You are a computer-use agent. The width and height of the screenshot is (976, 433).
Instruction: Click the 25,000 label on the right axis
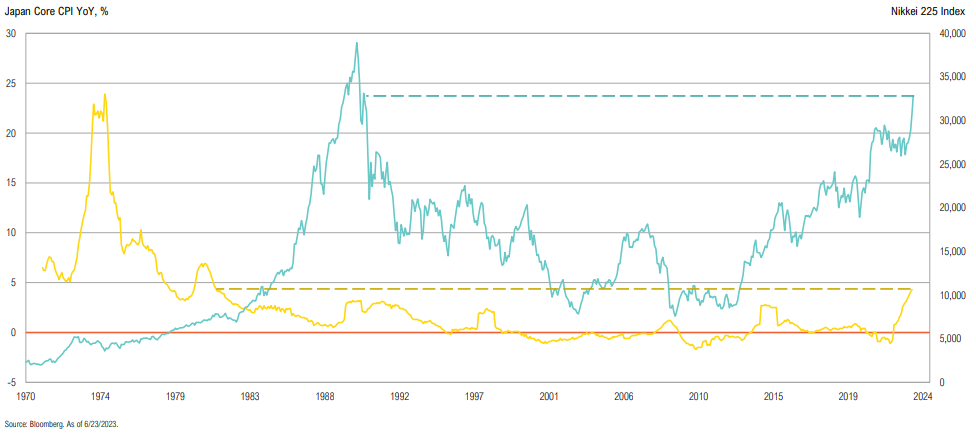coord(948,164)
